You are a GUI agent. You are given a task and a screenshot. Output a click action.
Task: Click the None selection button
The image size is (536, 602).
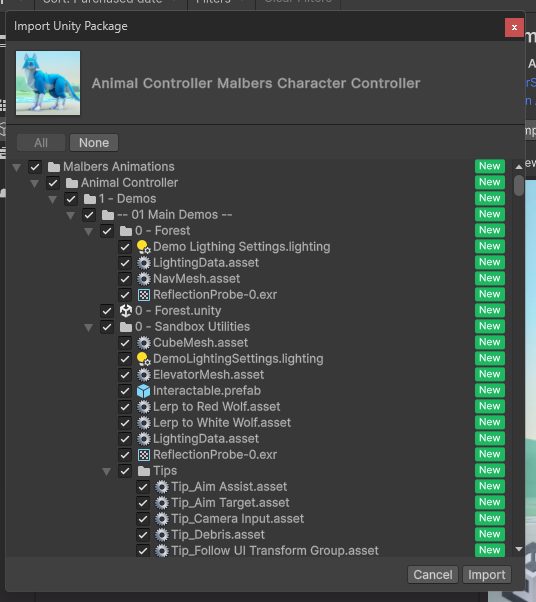click(x=94, y=143)
